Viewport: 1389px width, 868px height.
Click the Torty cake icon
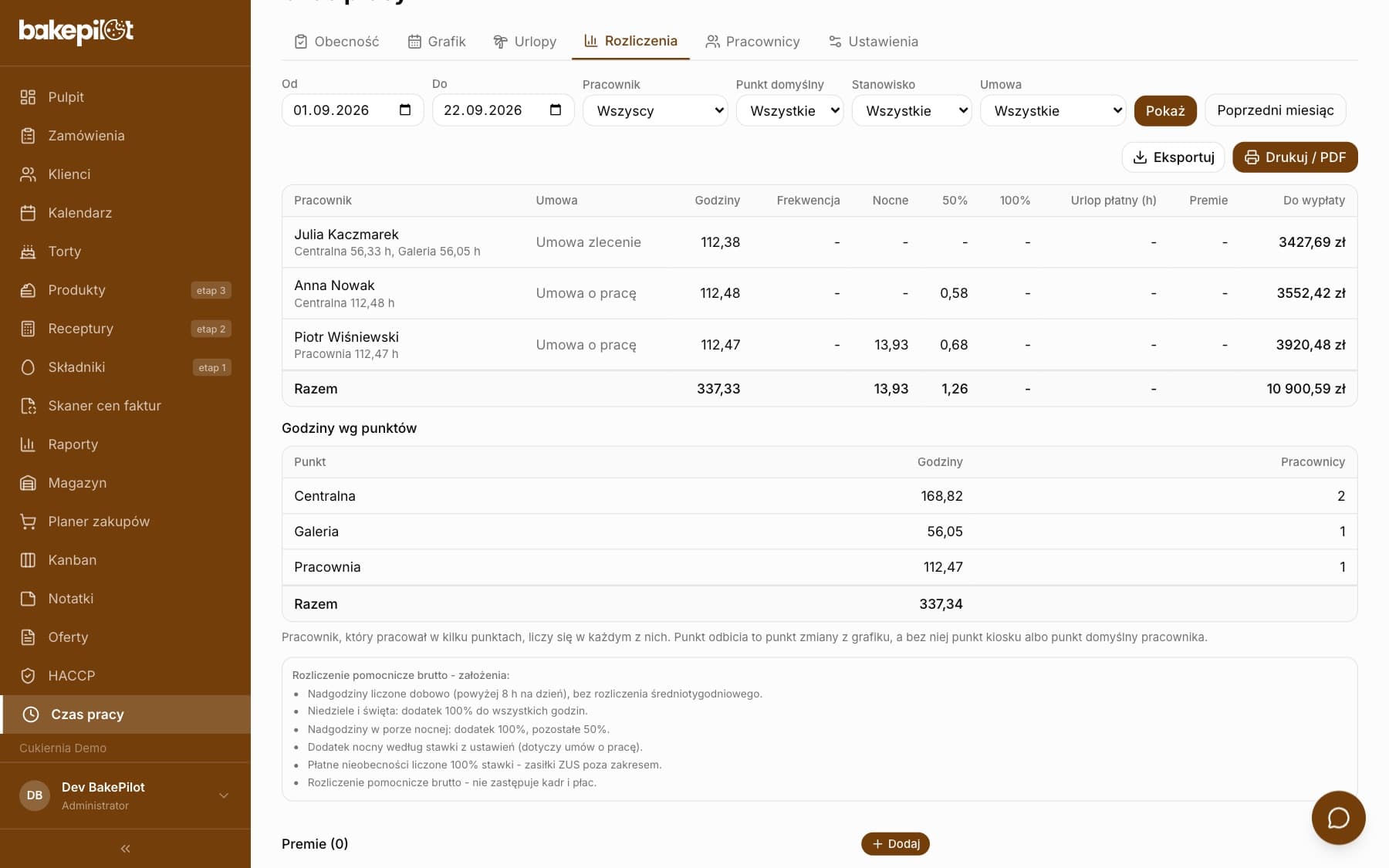coord(28,252)
